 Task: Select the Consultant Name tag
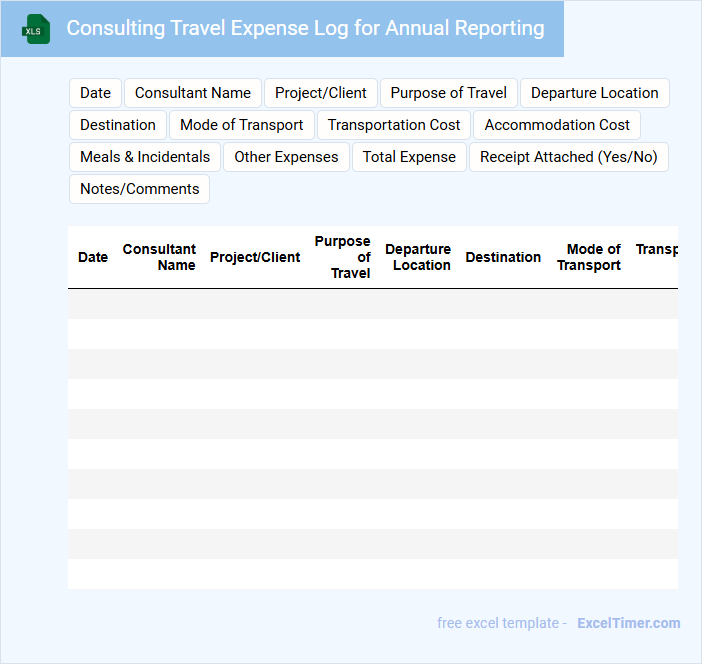click(x=193, y=93)
